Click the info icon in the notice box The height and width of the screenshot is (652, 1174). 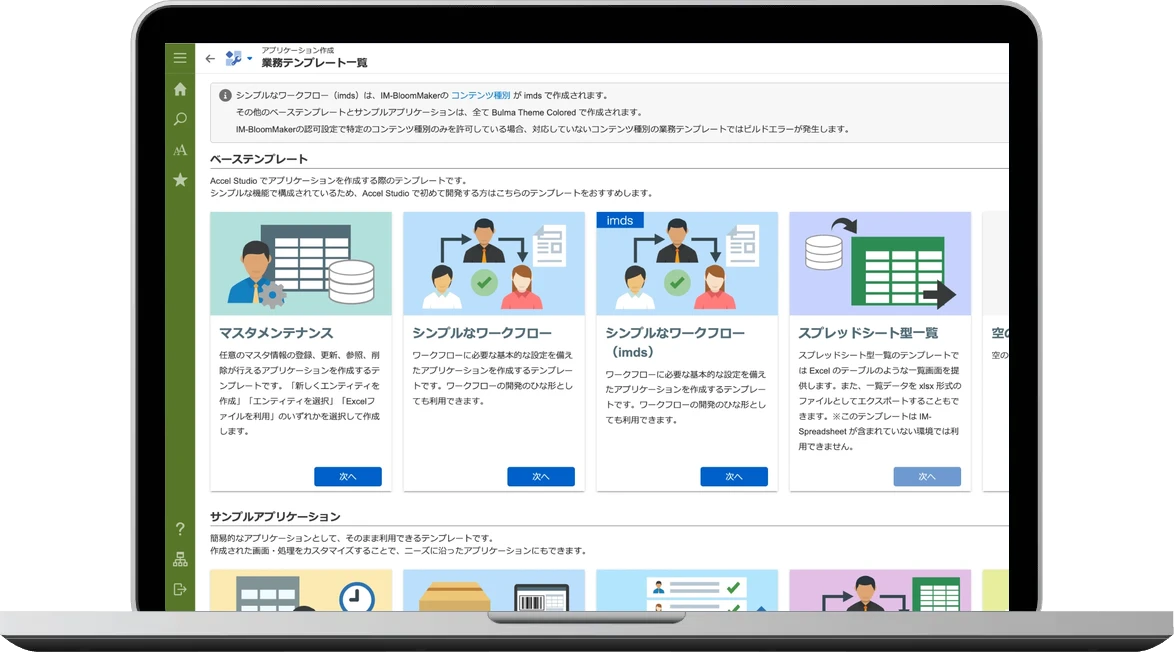(225, 96)
